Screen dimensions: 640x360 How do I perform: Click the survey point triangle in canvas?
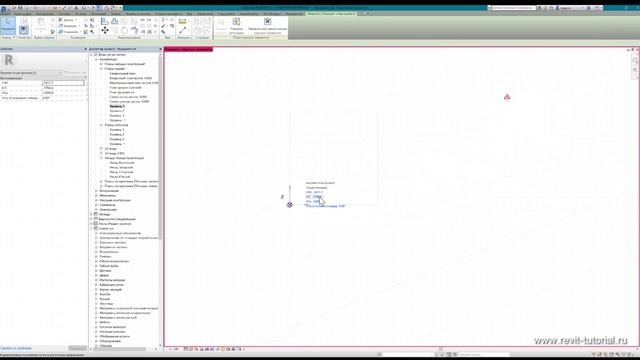[507, 97]
